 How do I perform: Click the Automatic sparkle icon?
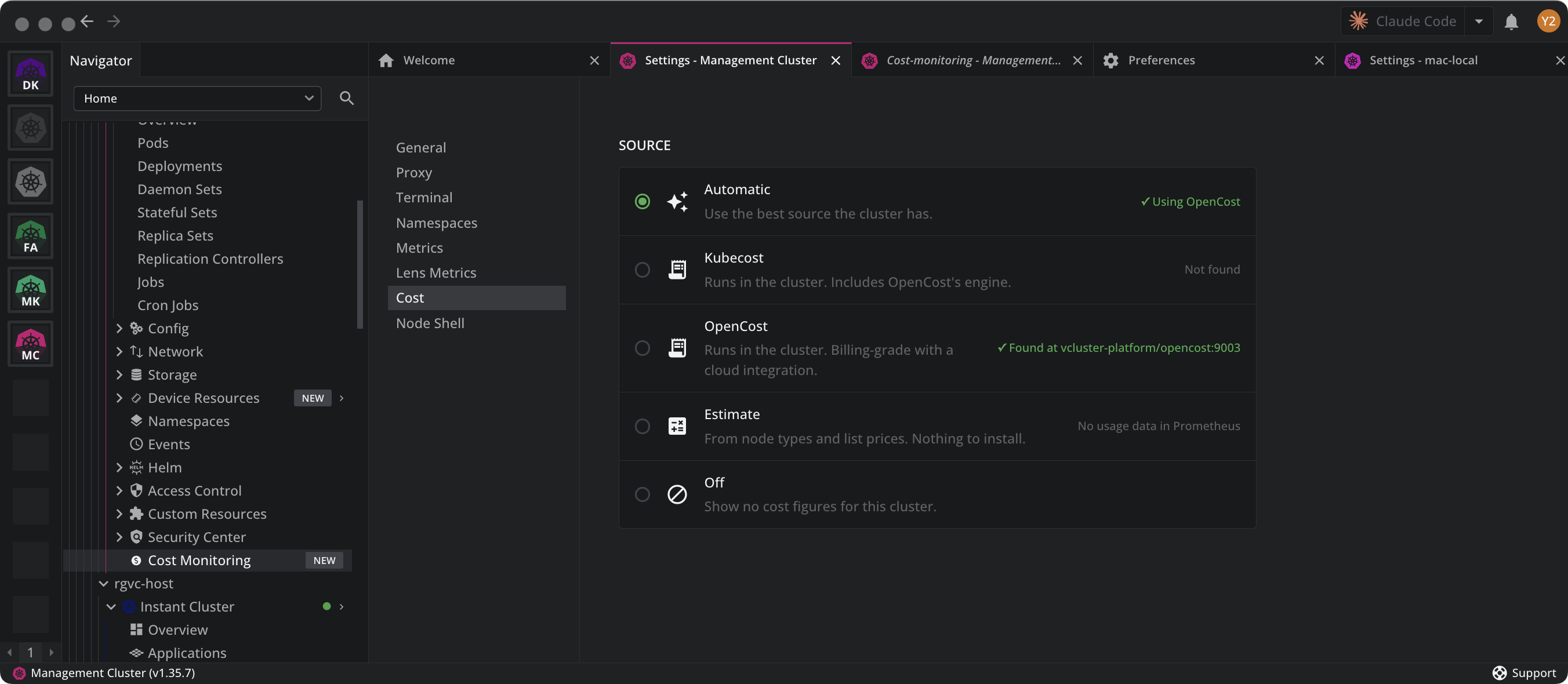[677, 201]
